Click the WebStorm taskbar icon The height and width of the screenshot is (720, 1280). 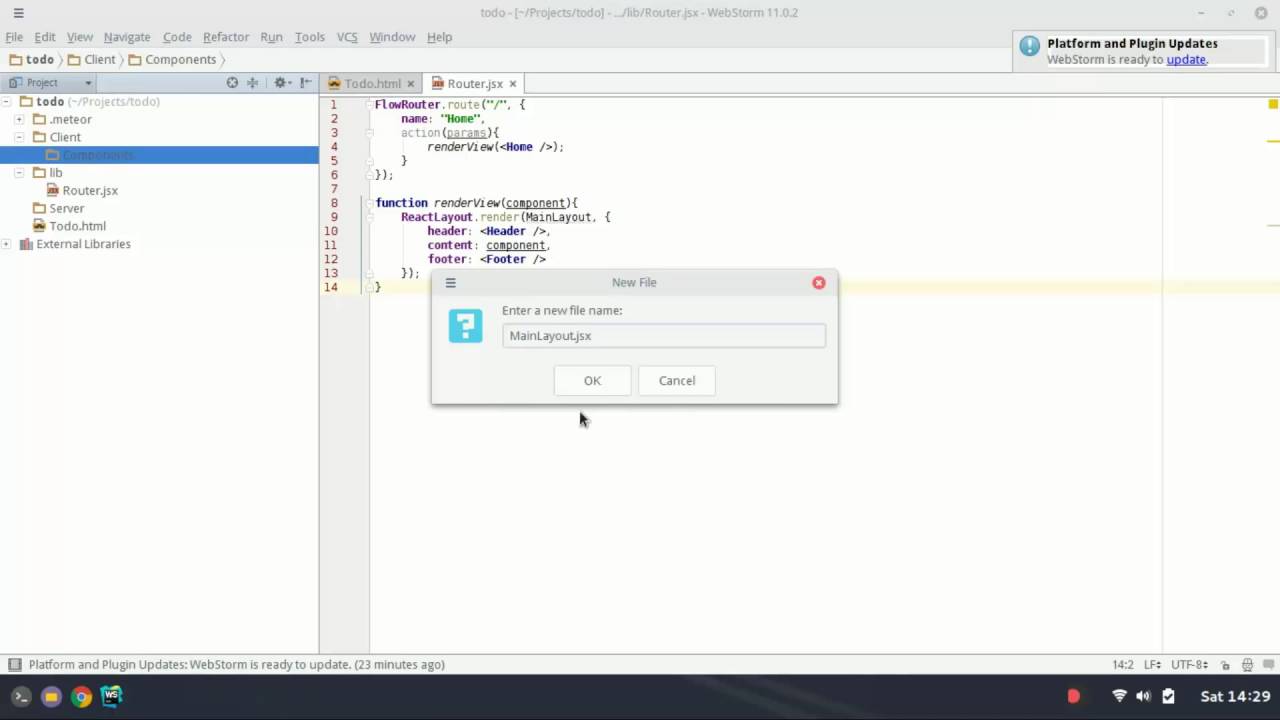[x=112, y=696]
